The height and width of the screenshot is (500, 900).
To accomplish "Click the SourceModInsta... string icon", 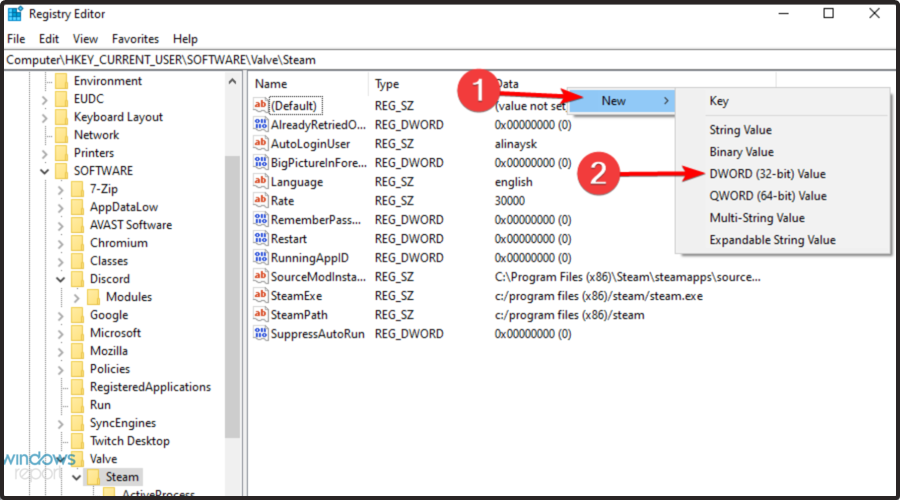I will pos(261,276).
